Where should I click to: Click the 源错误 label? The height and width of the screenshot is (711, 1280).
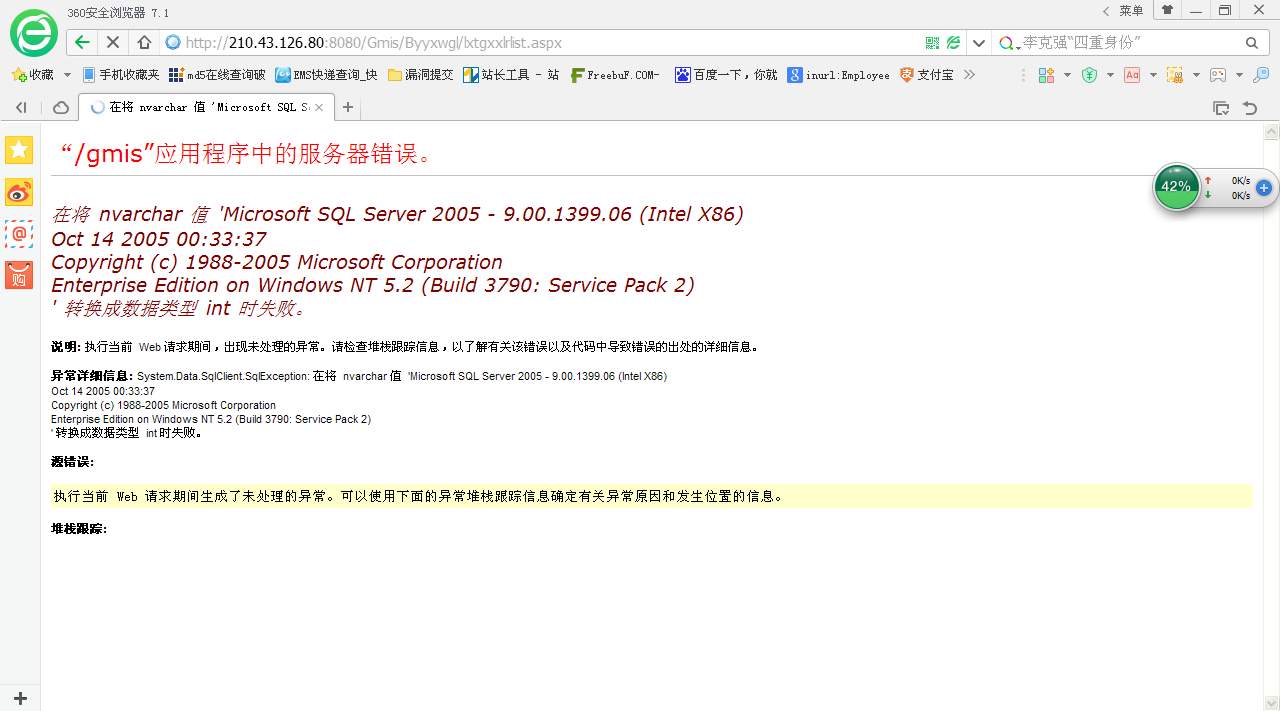pyautogui.click(x=72, y=461)
